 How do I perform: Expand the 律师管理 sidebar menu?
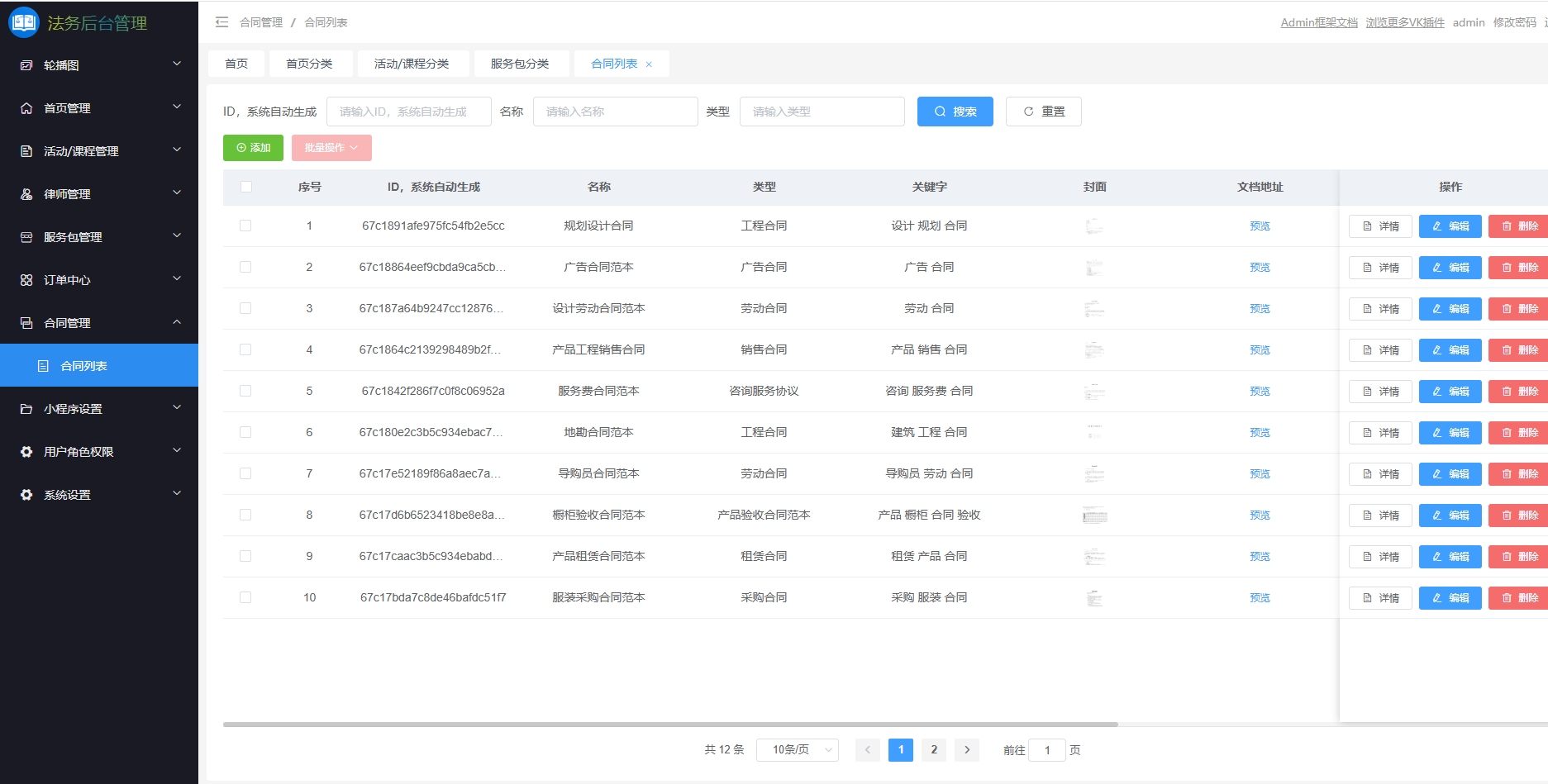coord(176,192)
